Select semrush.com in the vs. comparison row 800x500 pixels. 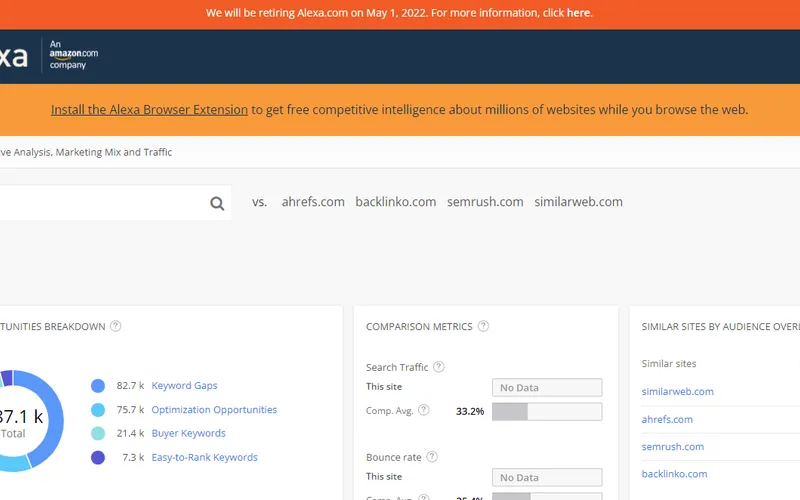(485, 202)
